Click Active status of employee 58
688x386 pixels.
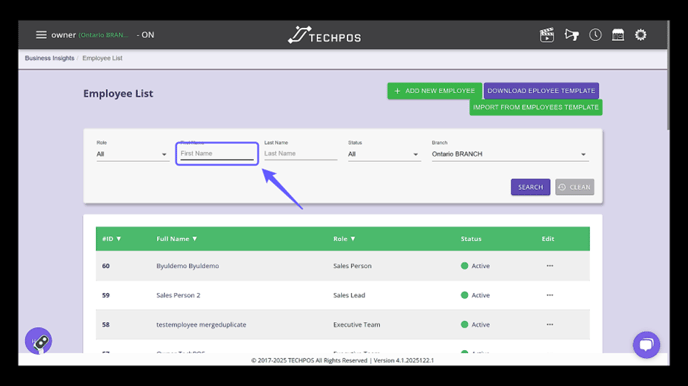[x=476, y=325]
